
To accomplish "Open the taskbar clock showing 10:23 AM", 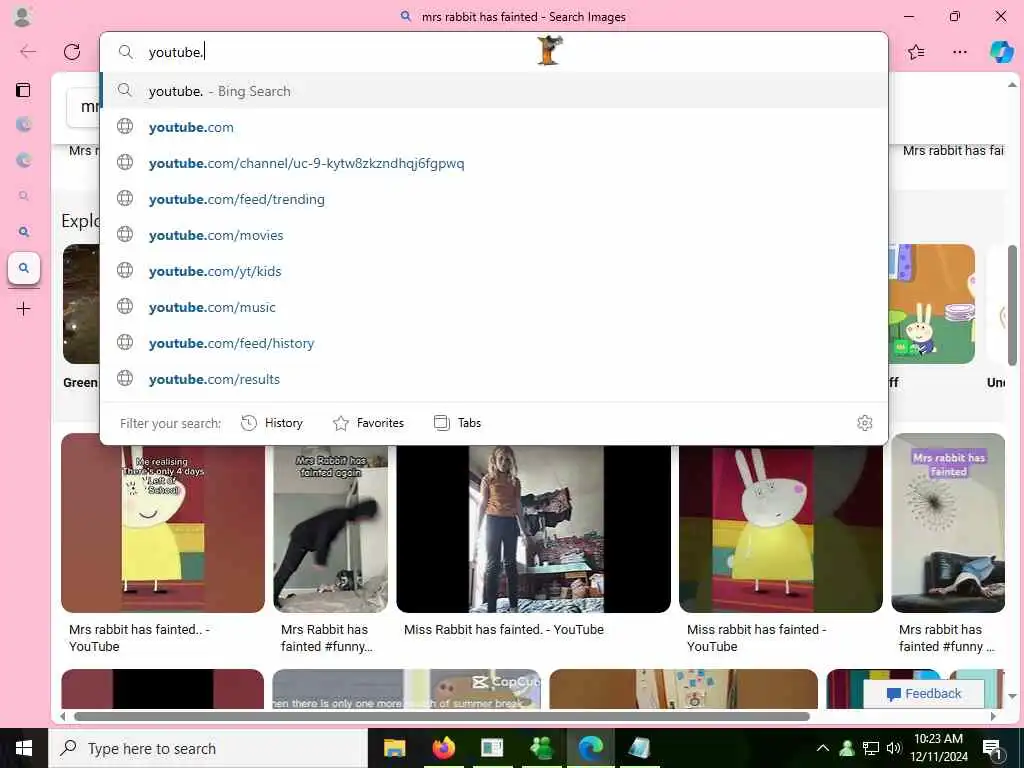I will (940, 748).
